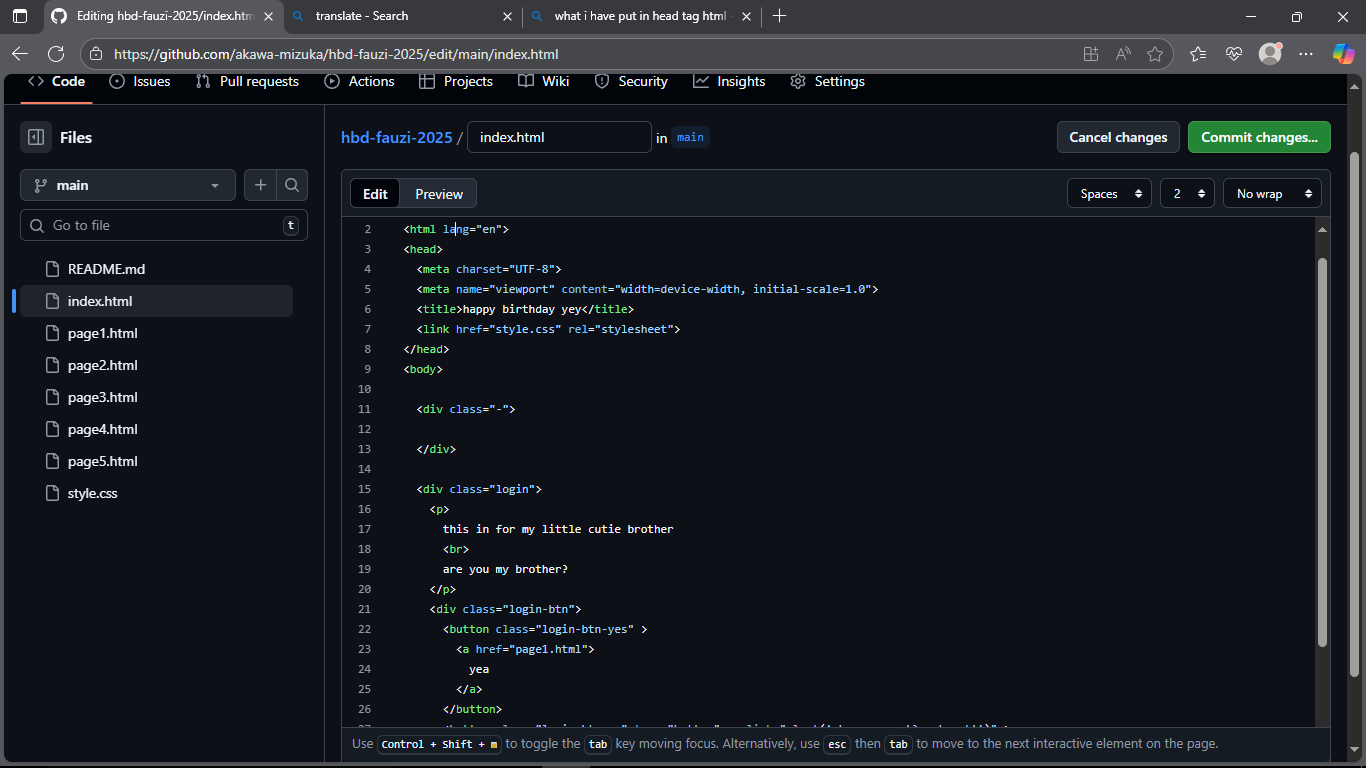Open the main branch dropdown
1366x768 pixels.
127,185
